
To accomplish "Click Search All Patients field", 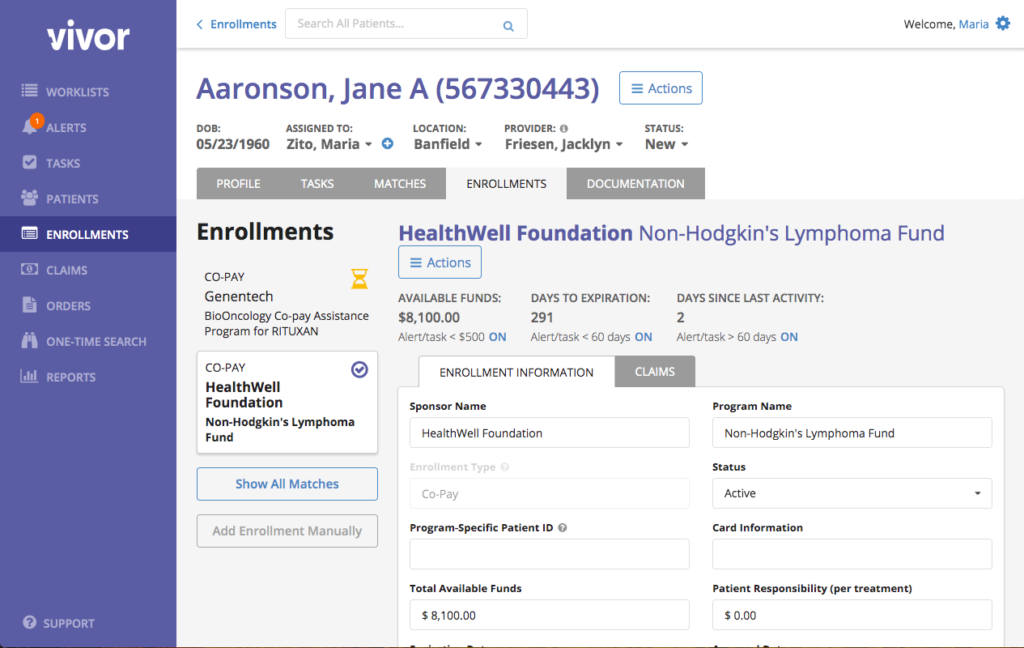I will coord(406,24).
